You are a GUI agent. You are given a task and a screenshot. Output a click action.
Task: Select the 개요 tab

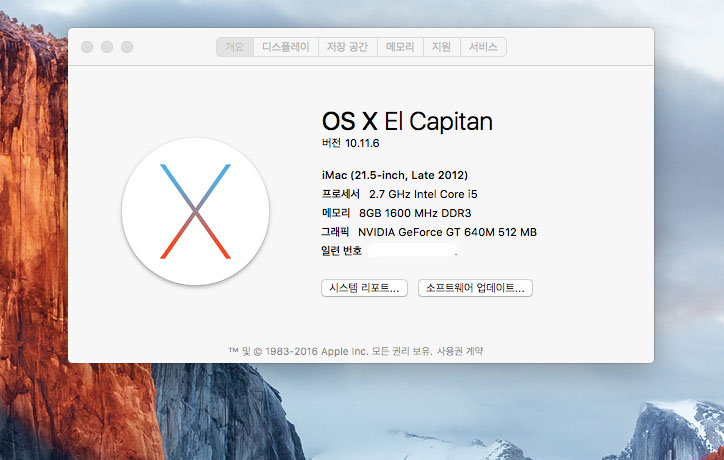(x=234, y=47)
